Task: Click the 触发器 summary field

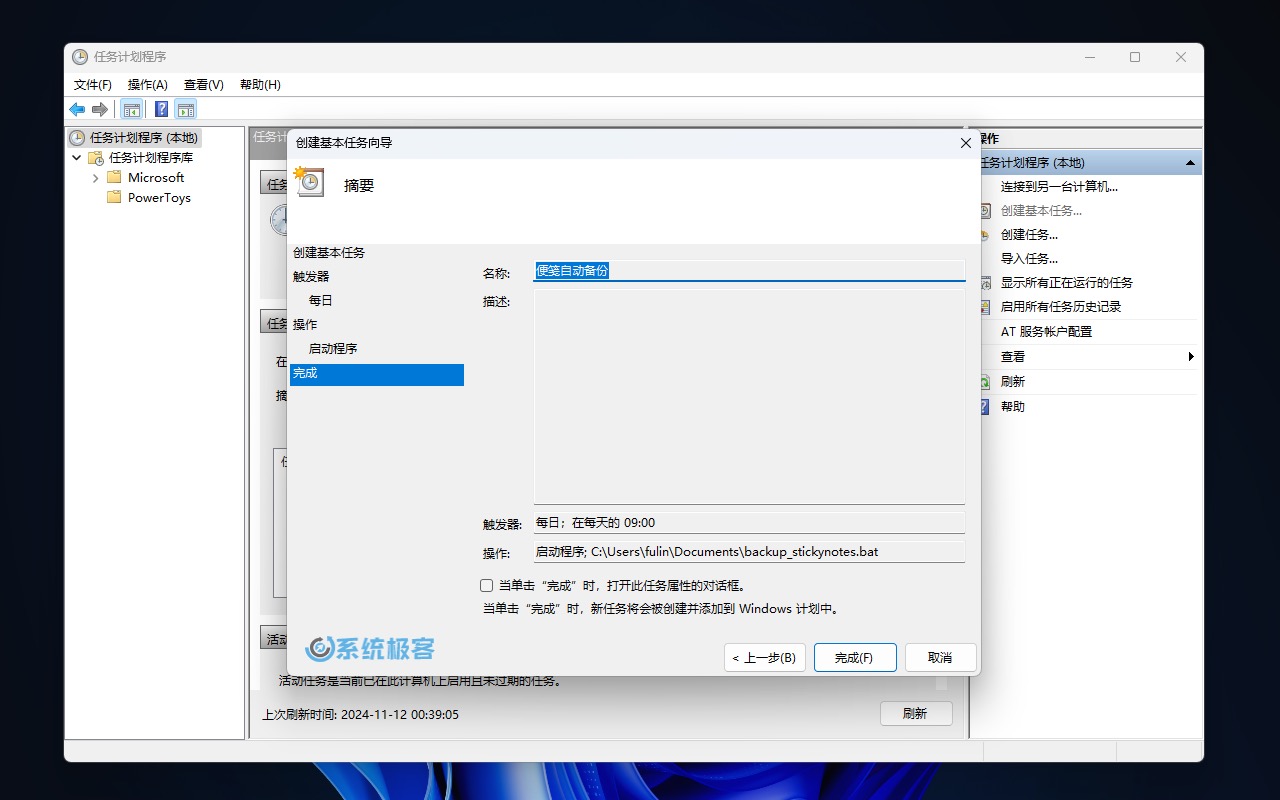Action: click(x=749, y=523)
